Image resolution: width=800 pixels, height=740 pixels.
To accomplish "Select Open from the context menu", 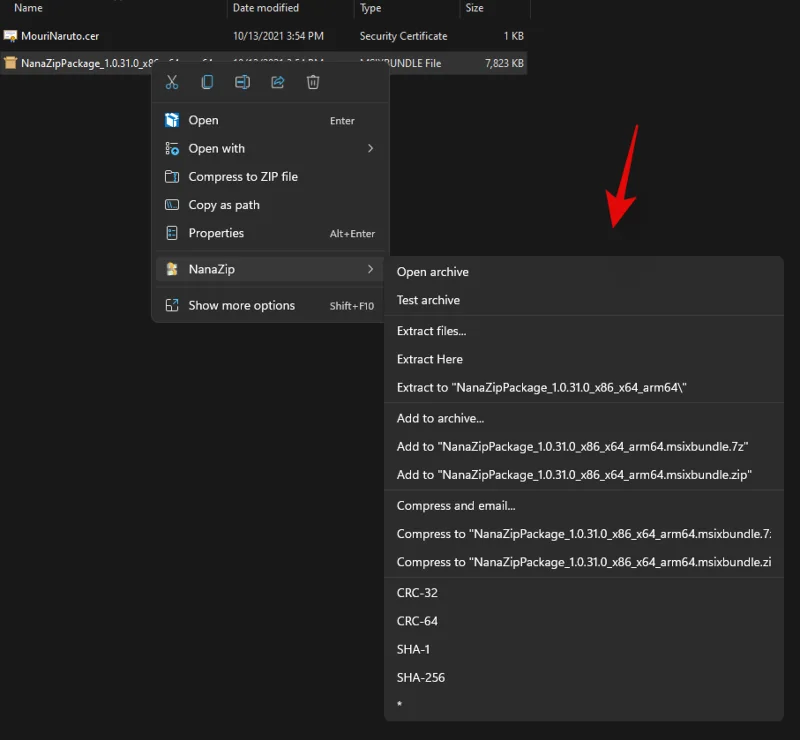I will [203, 119].
